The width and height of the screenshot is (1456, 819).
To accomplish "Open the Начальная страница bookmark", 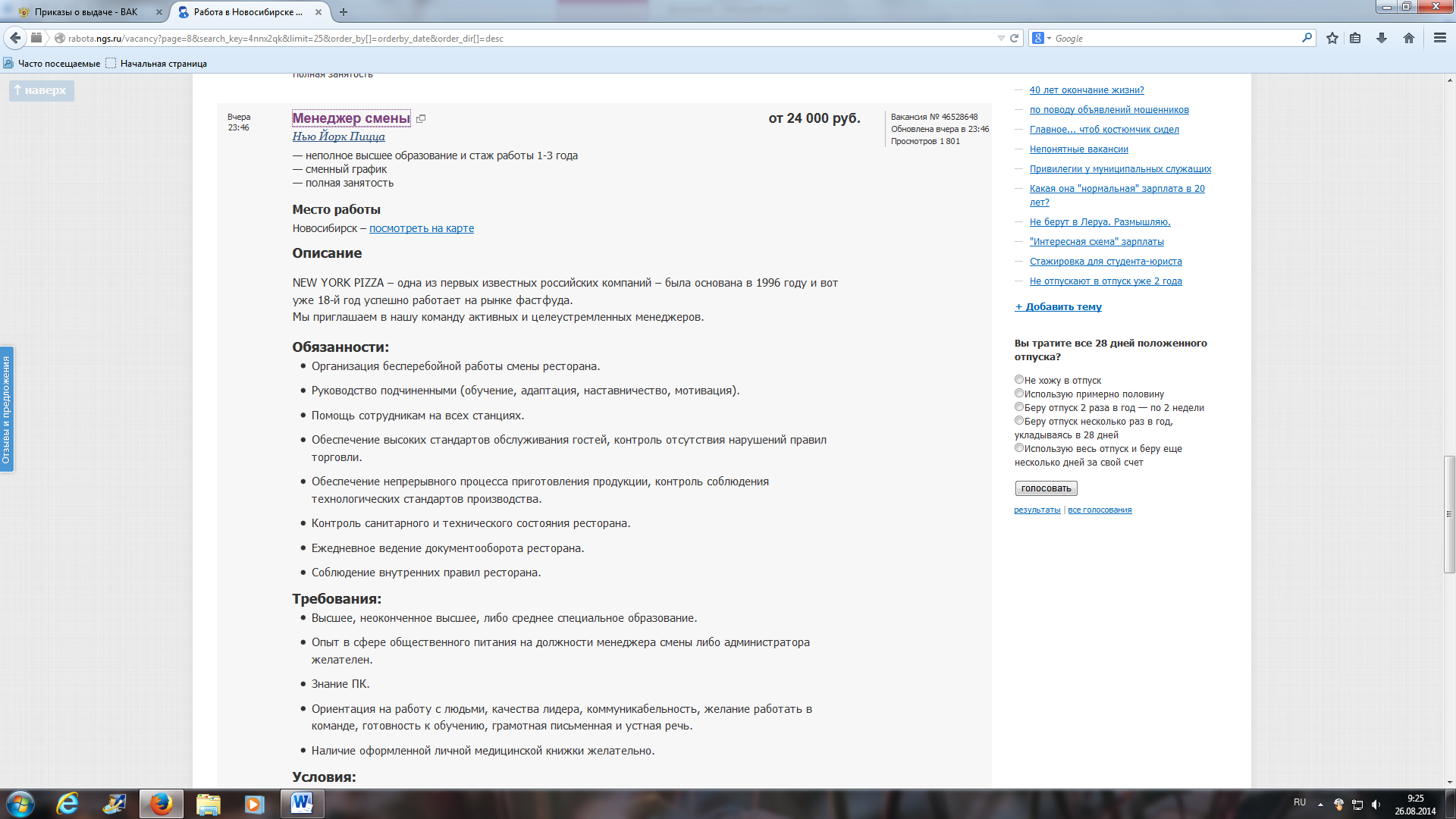I will tap(156, 64).
